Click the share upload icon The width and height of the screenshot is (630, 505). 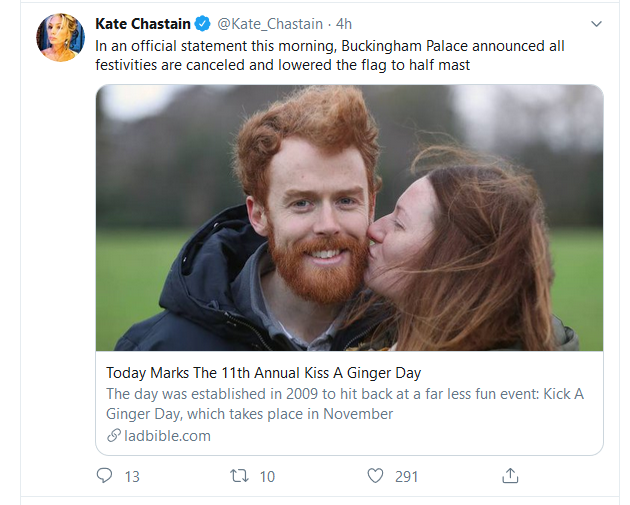click(x=510, y=476)
